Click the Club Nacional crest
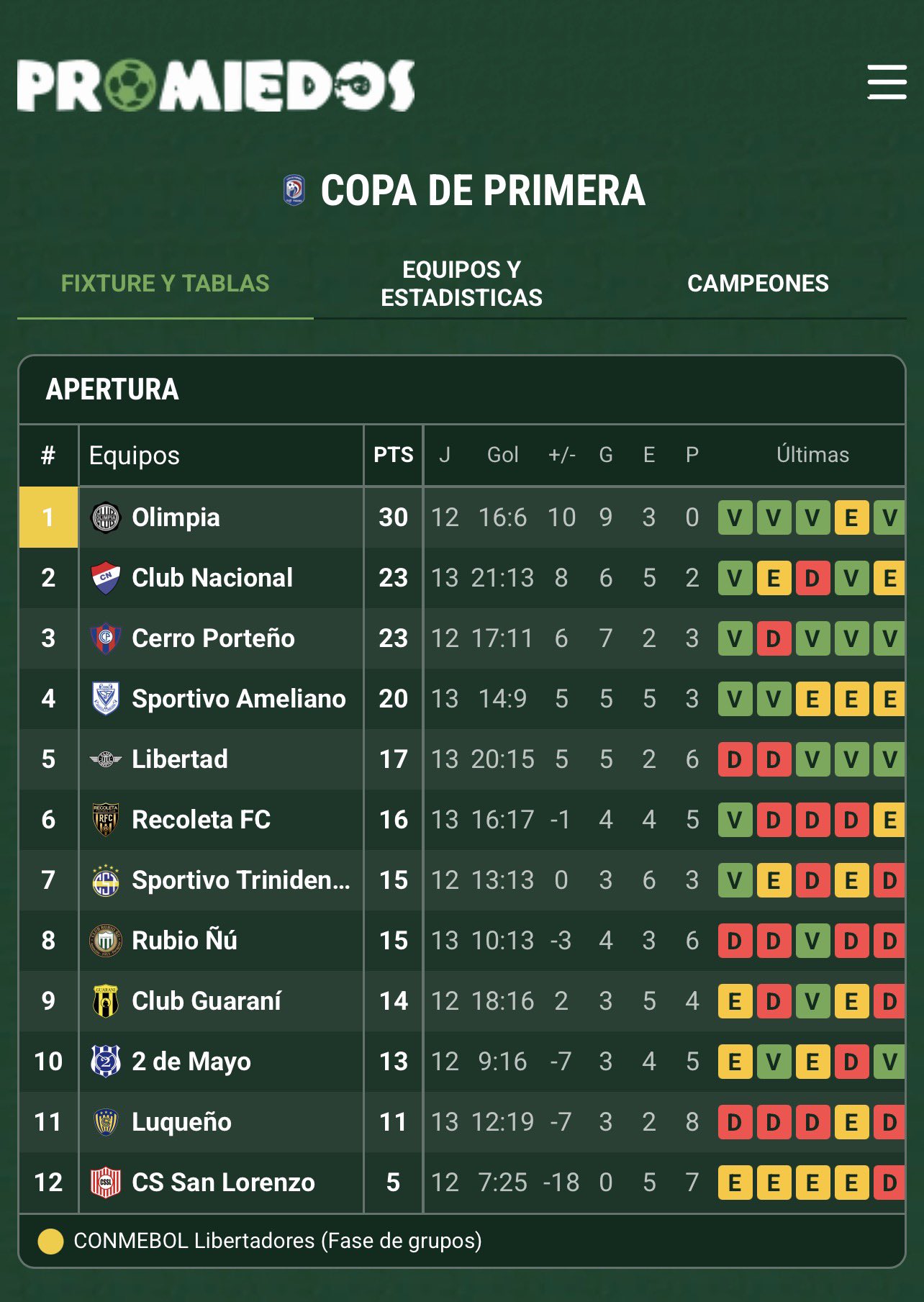The width and height of the screenshot is (924, 1302). tap(106, 578)
